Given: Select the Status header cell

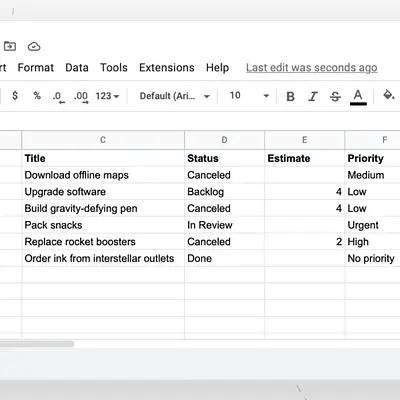Looking at the screenshot, I should tap(224, 158).
